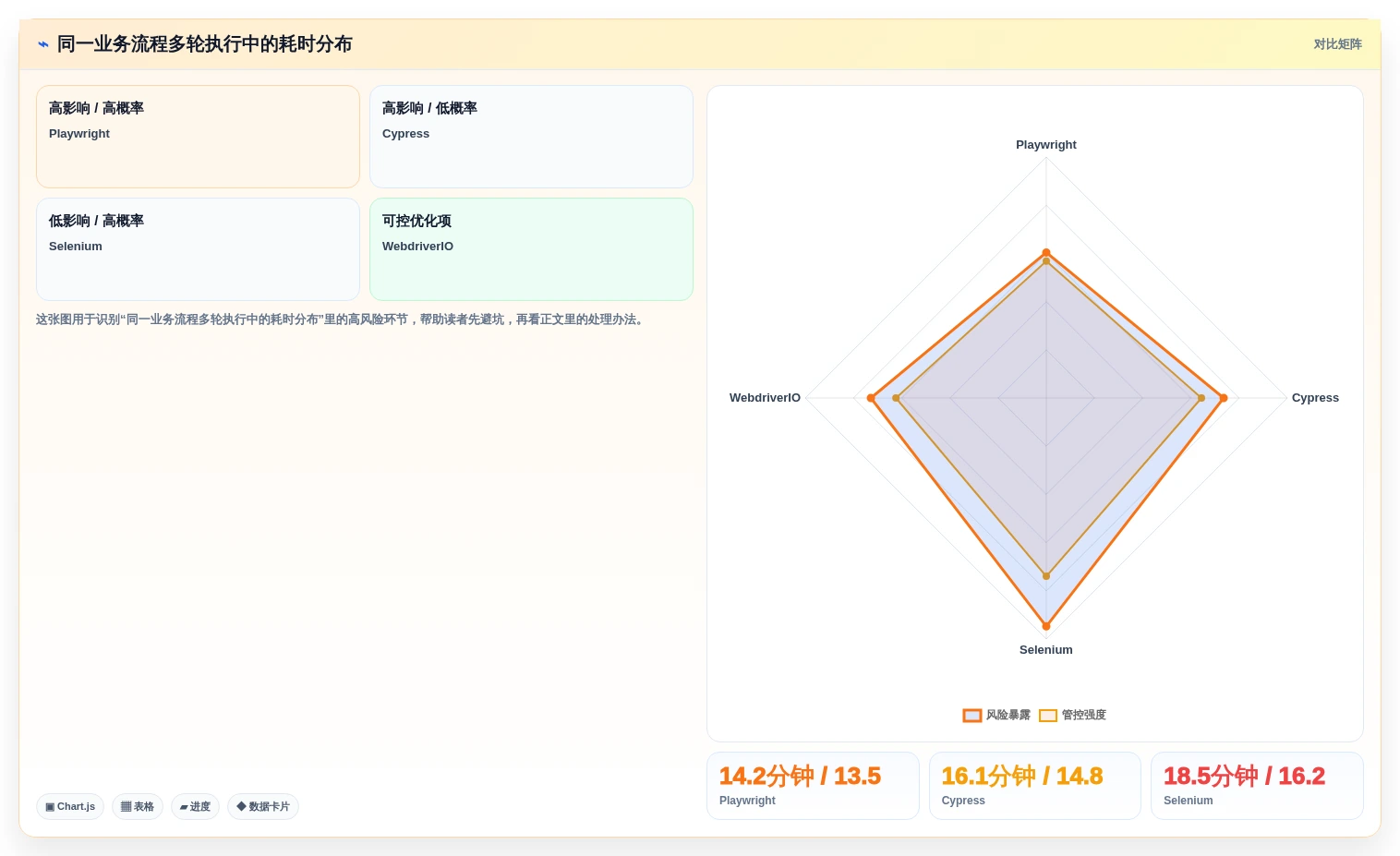The image size is (1400, 856).
Task: Click the 进度 tag chip
Action: pyautogui.click(x=195, y=806)
